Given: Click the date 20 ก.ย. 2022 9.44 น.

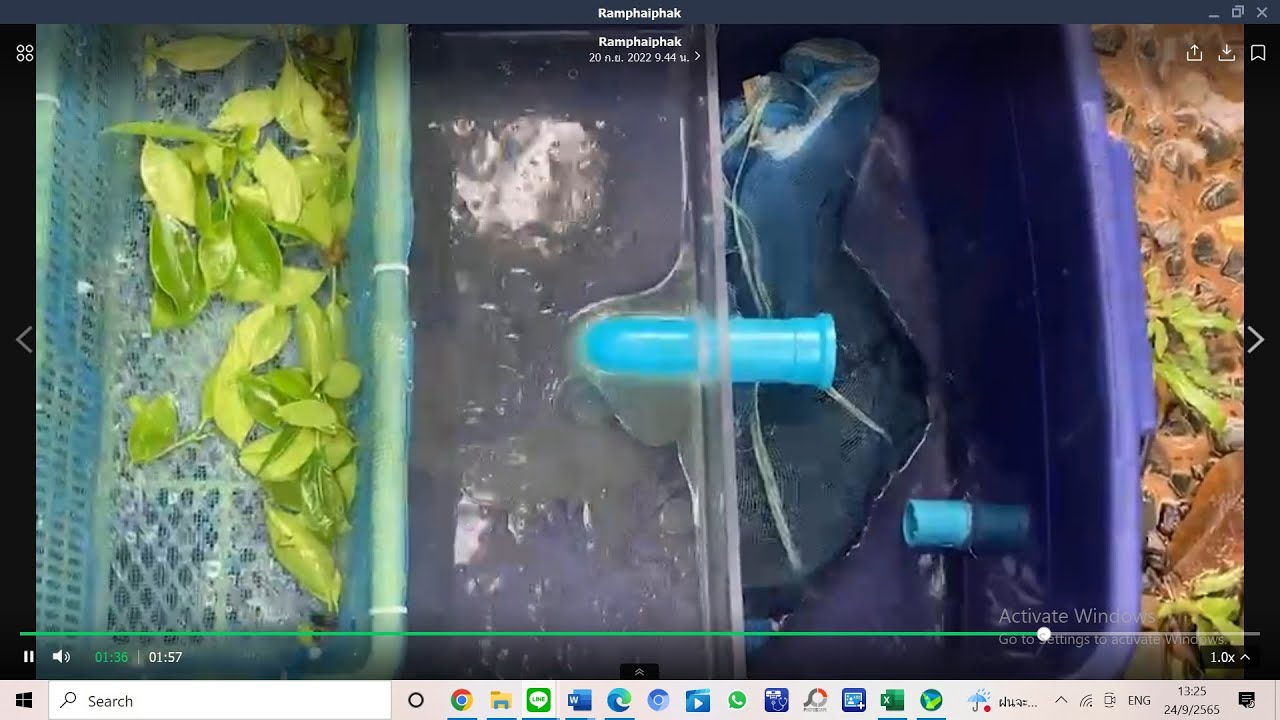Looking at the screenshot, I should (639, 58).
